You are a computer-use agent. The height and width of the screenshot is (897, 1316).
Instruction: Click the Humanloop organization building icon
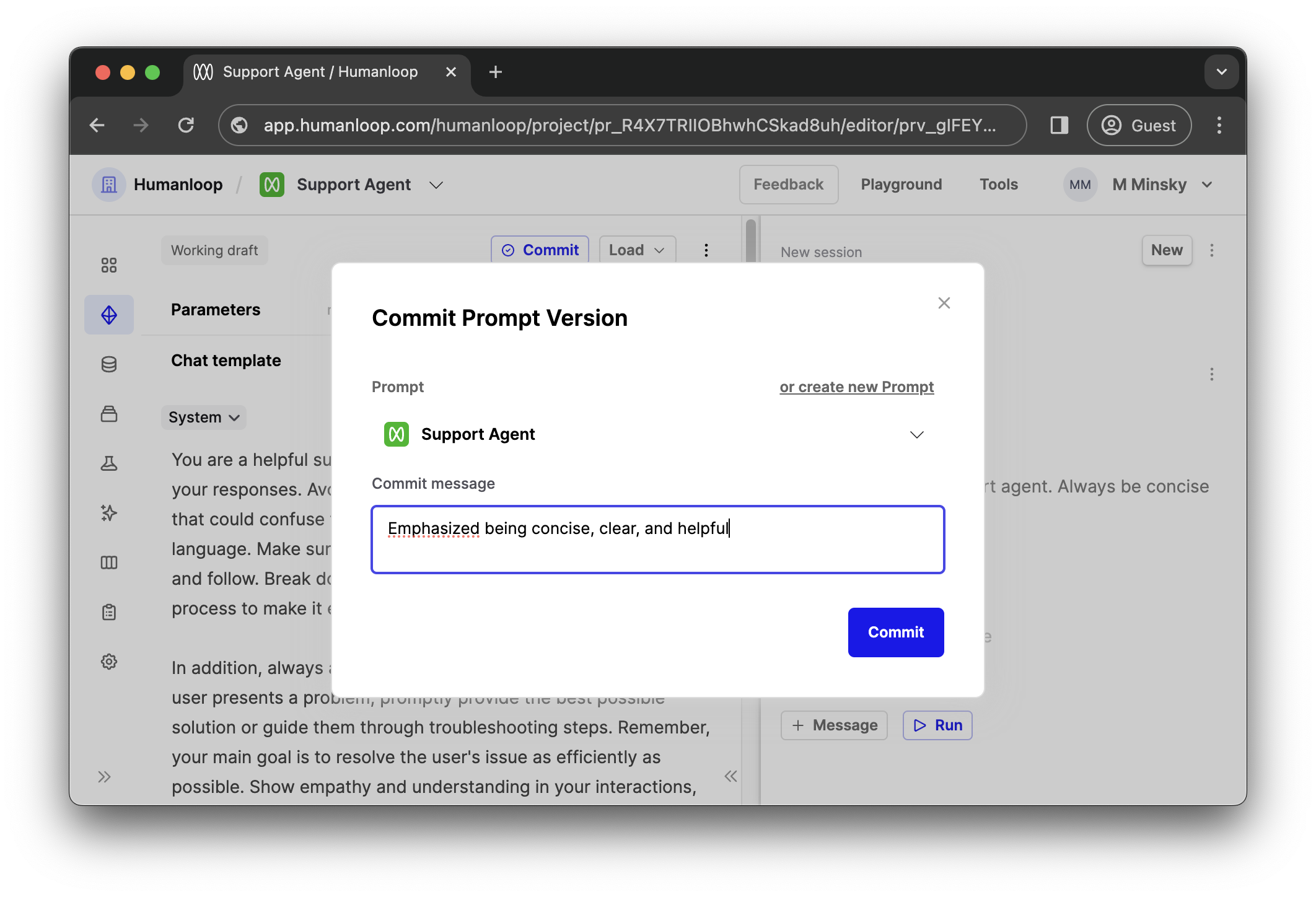click(x=109, y=185)
